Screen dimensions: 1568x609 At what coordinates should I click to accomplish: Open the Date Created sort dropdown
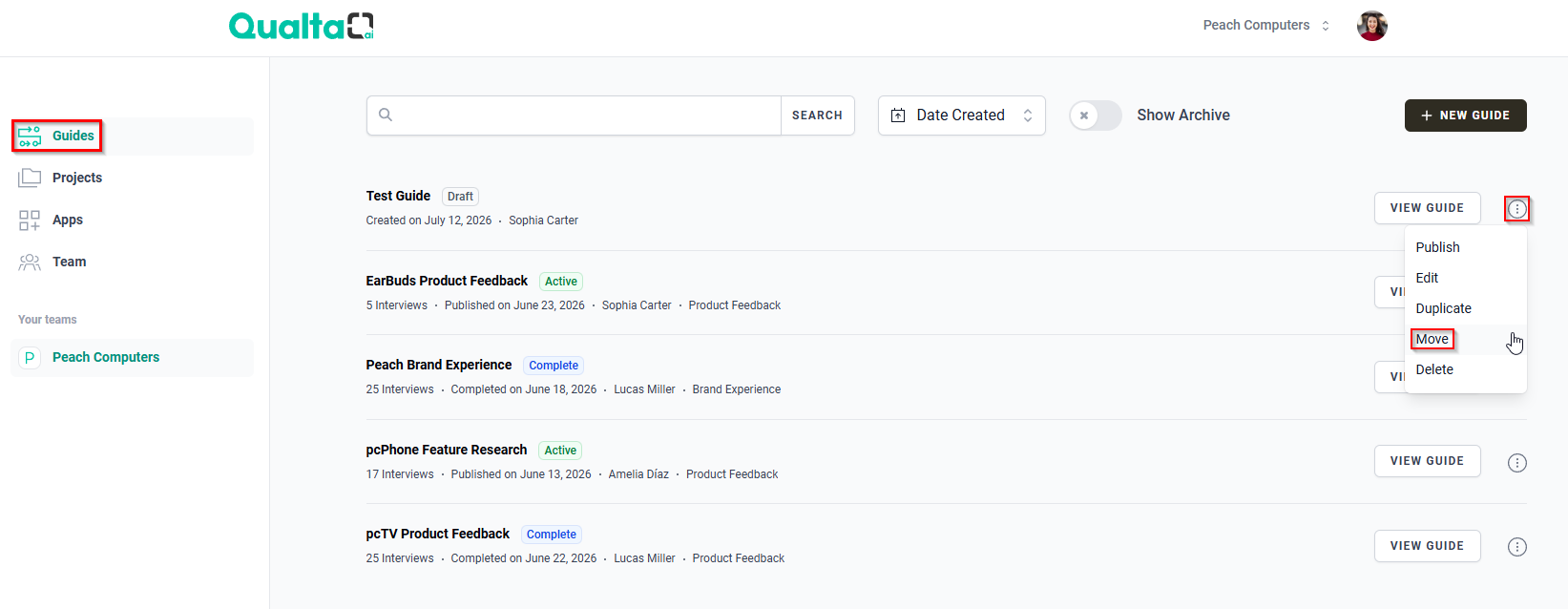coord(961,115)
